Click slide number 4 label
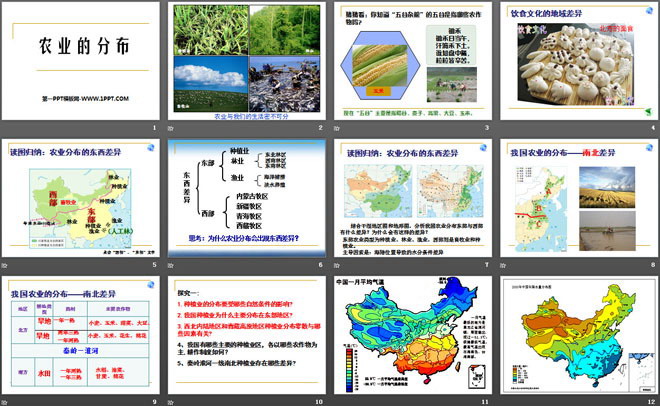Image resolution: width=660 pixels, height=406 pixels. 654,127
